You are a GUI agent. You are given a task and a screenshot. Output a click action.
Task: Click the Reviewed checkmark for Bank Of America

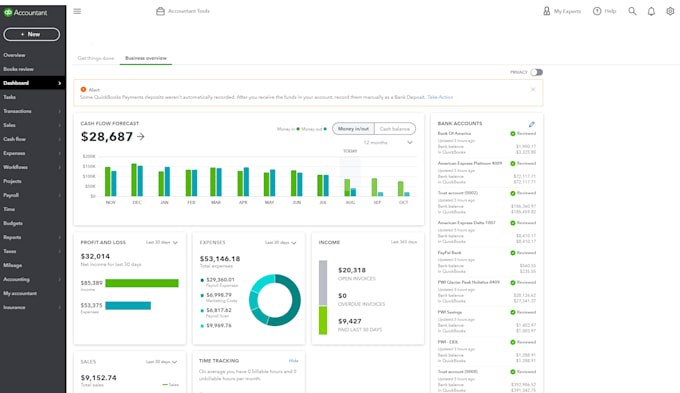pyautogui.click(x=513, y=134)
